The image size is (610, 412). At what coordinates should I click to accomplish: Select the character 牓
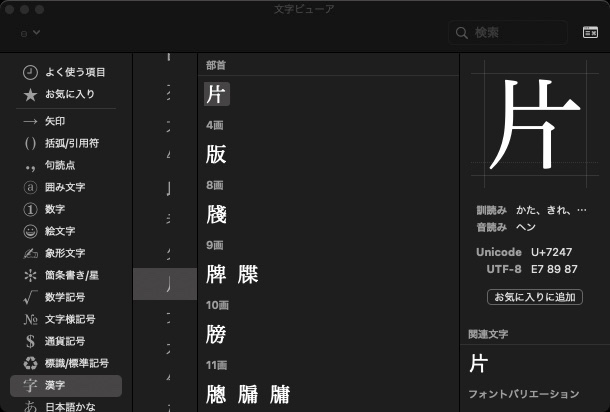216,335
